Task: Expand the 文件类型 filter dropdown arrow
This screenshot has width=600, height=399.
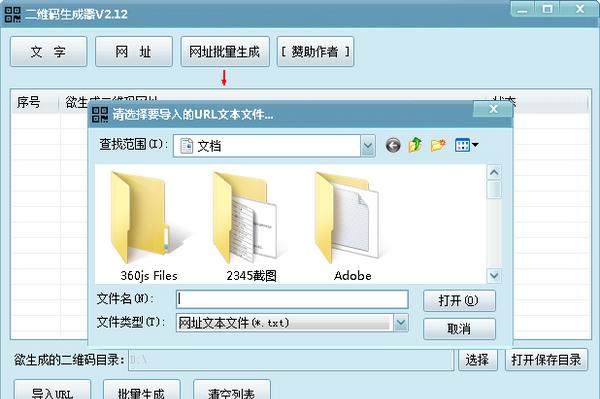Action: tap(401, 323)
